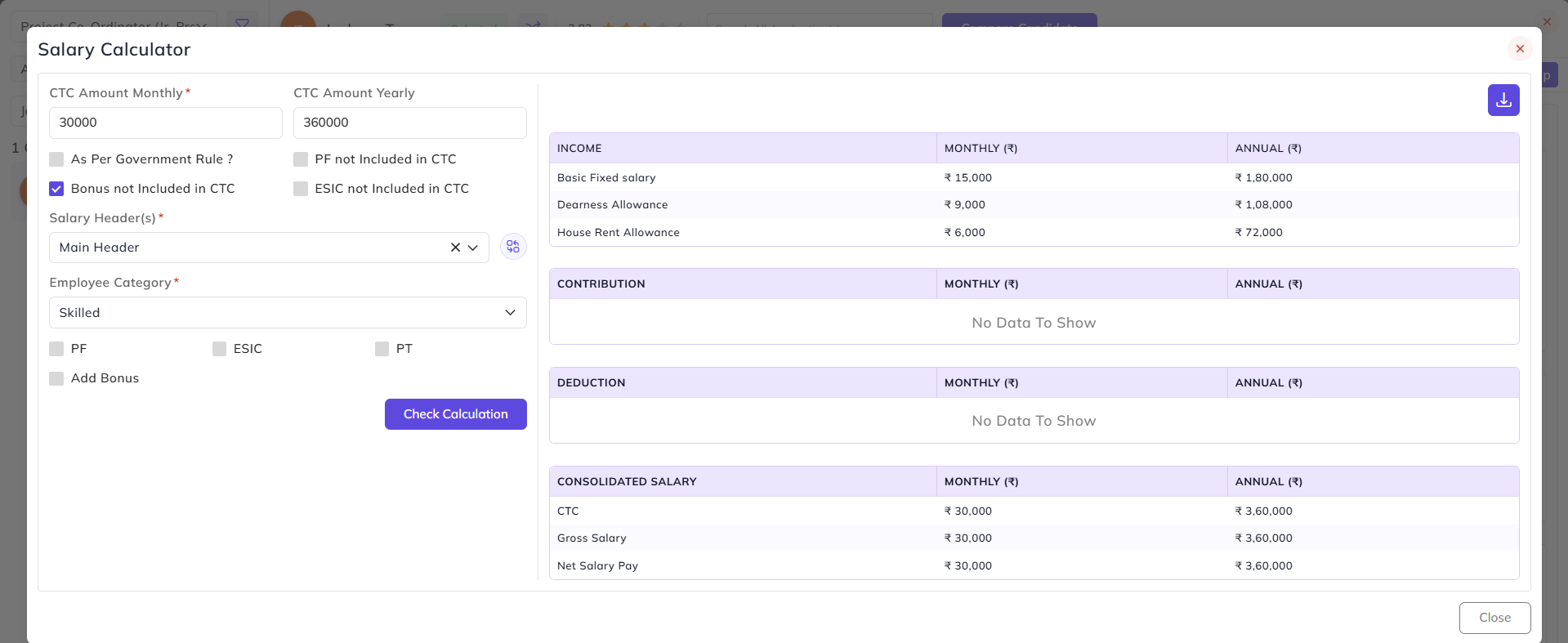The width and height of the screenshot is (1568, 643).
Task: Check the Add Bonus option
Action: pos(56,378)
